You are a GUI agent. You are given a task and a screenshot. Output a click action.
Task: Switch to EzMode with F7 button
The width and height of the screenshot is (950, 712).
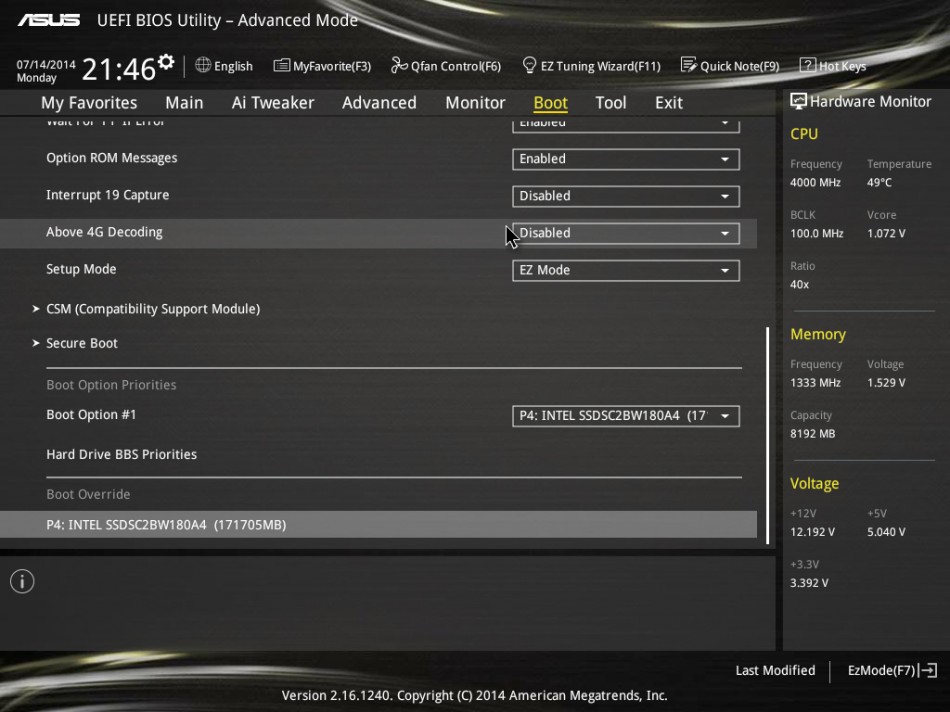click(888, 670)
